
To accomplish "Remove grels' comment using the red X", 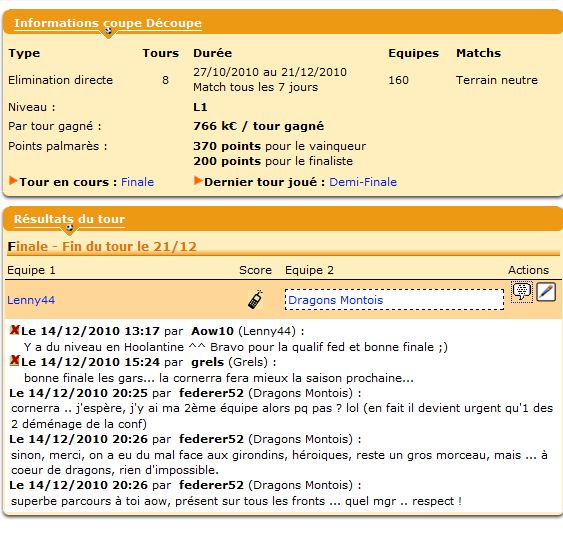I will pos(14,360).
